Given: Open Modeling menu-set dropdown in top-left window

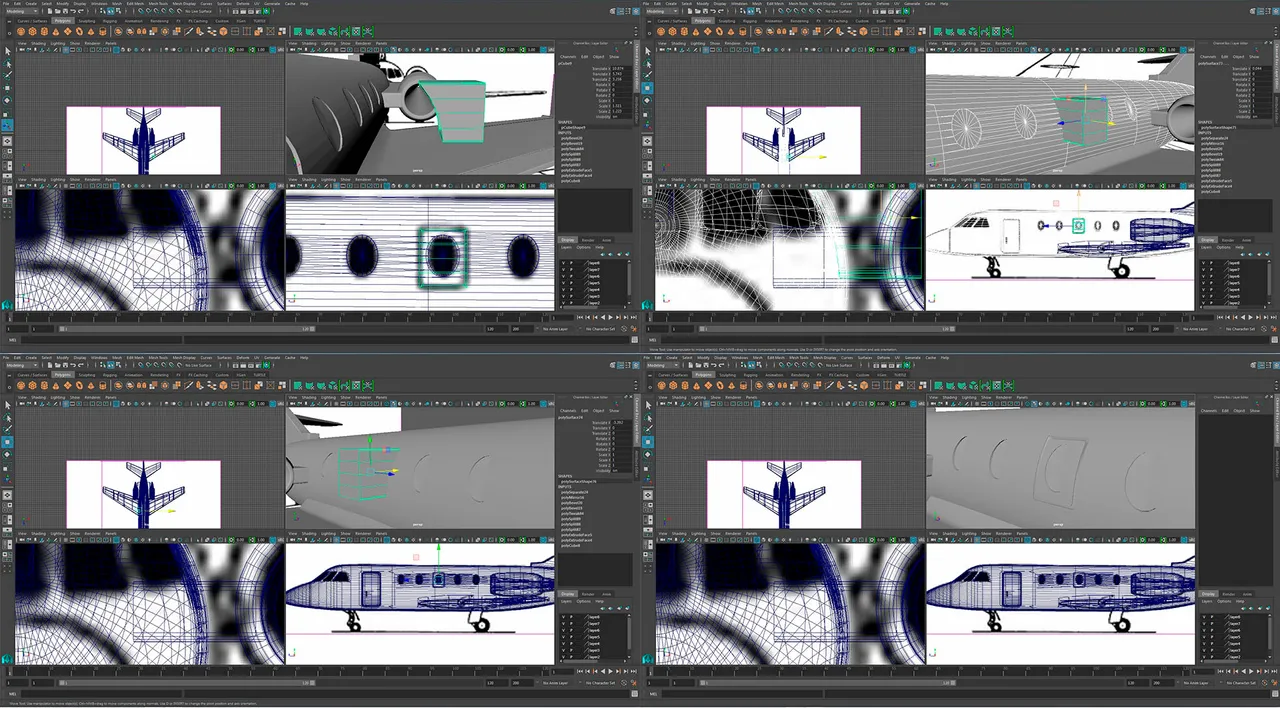Looking at the screenshot, I should coord(22,11).
